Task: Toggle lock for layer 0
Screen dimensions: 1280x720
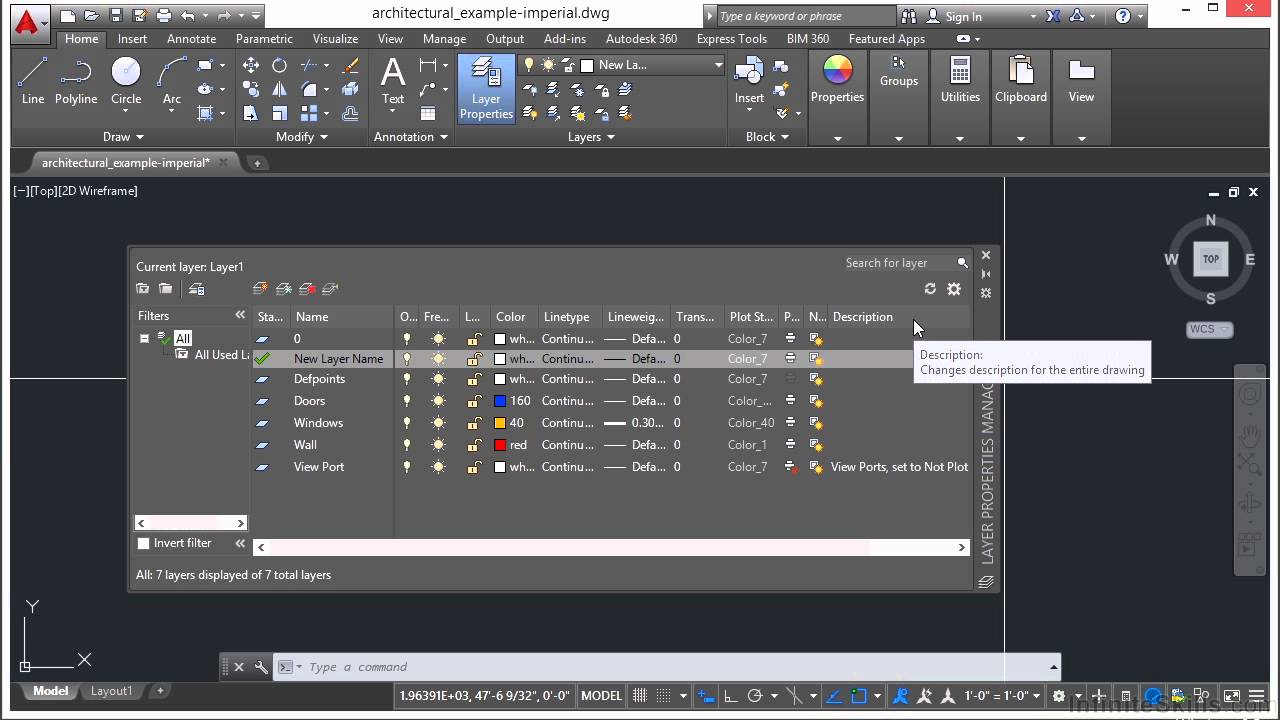Action: (475, 339)
